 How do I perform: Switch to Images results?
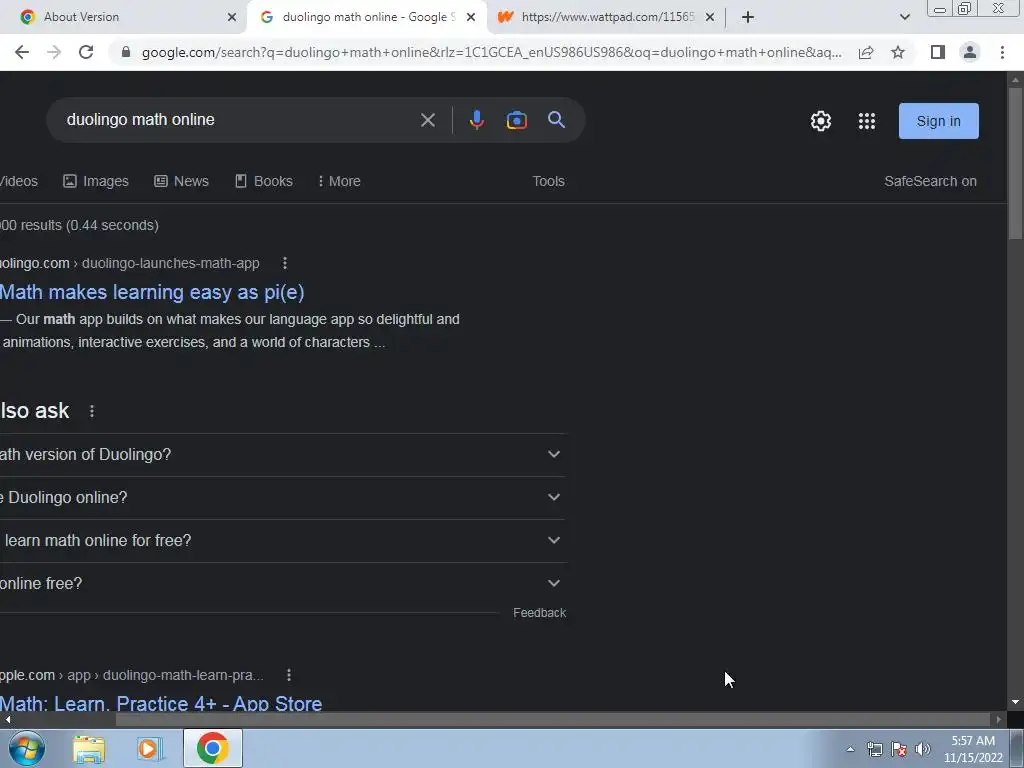tap(96, 182)
